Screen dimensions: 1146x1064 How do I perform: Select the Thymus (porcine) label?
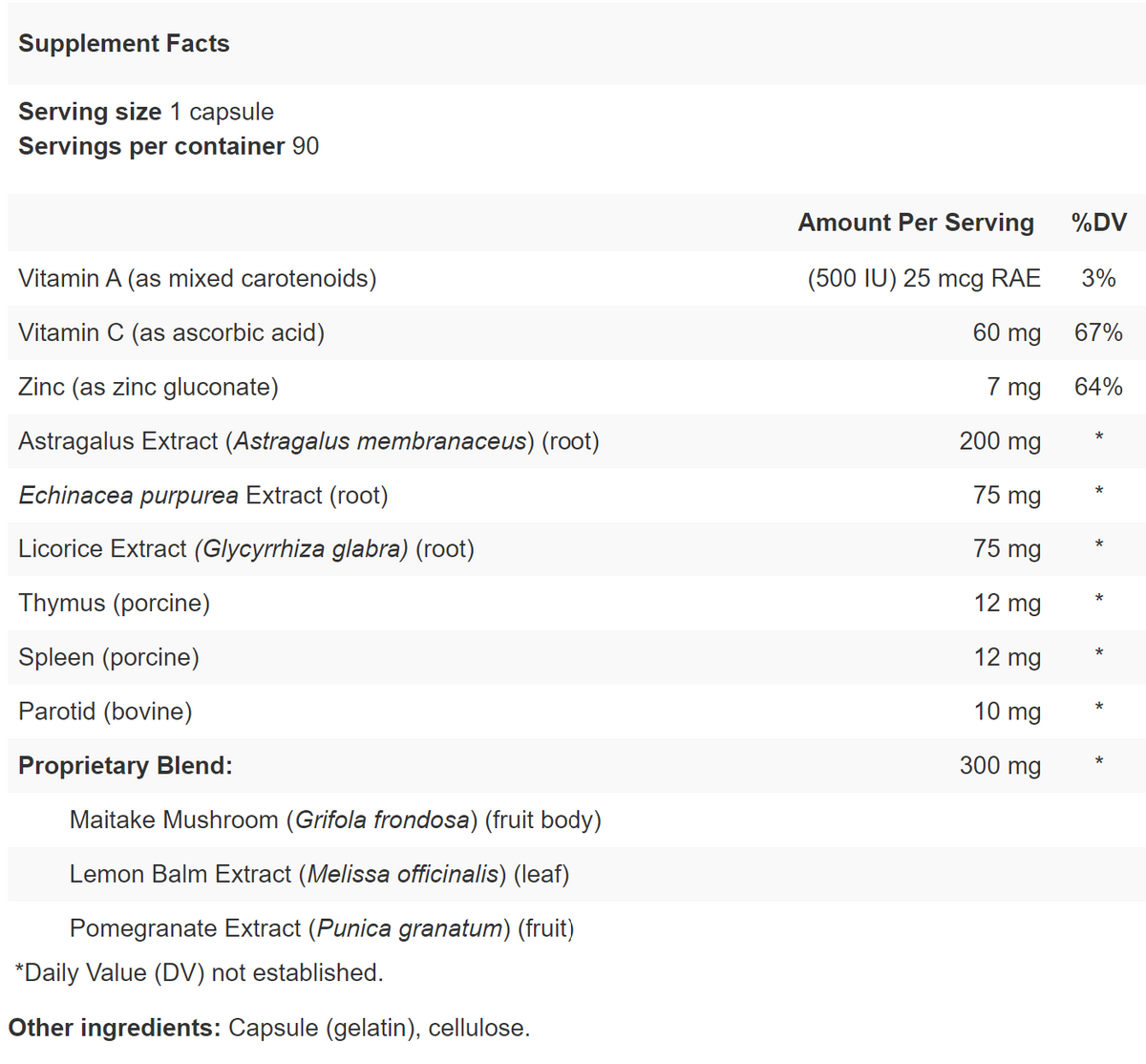pos(115,604)
